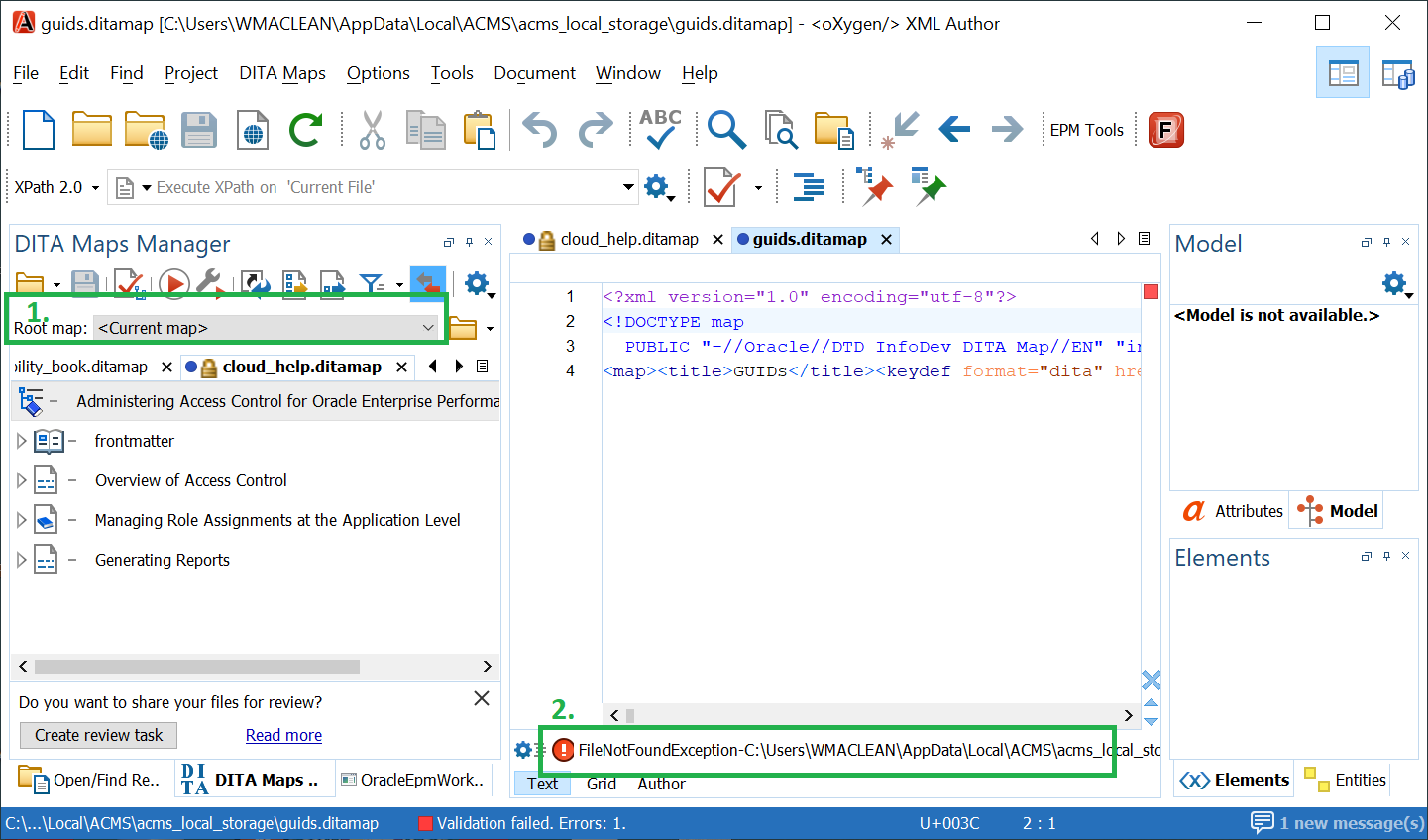Expand the XPath expression history dropdown
The width and height of the screenshot is (1428, 840).
(628, 186)
